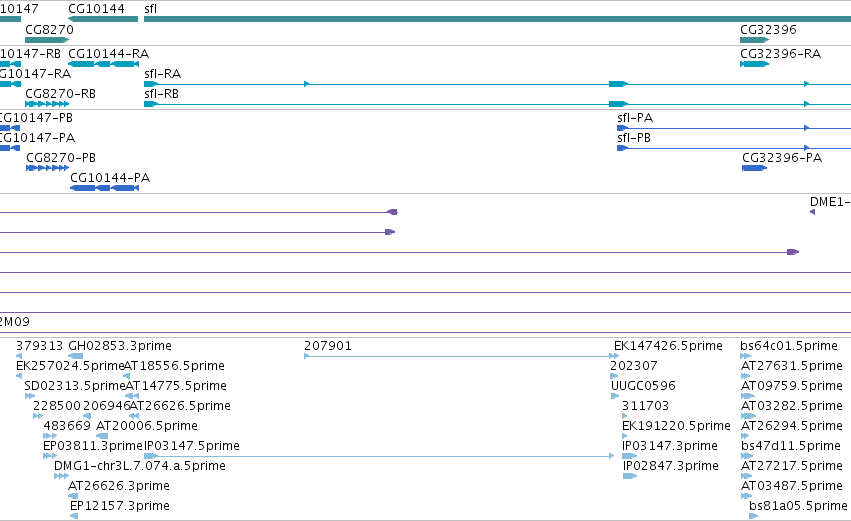Select the sfl-RB transcript label
851x521 pixels.
pos(161,94)
